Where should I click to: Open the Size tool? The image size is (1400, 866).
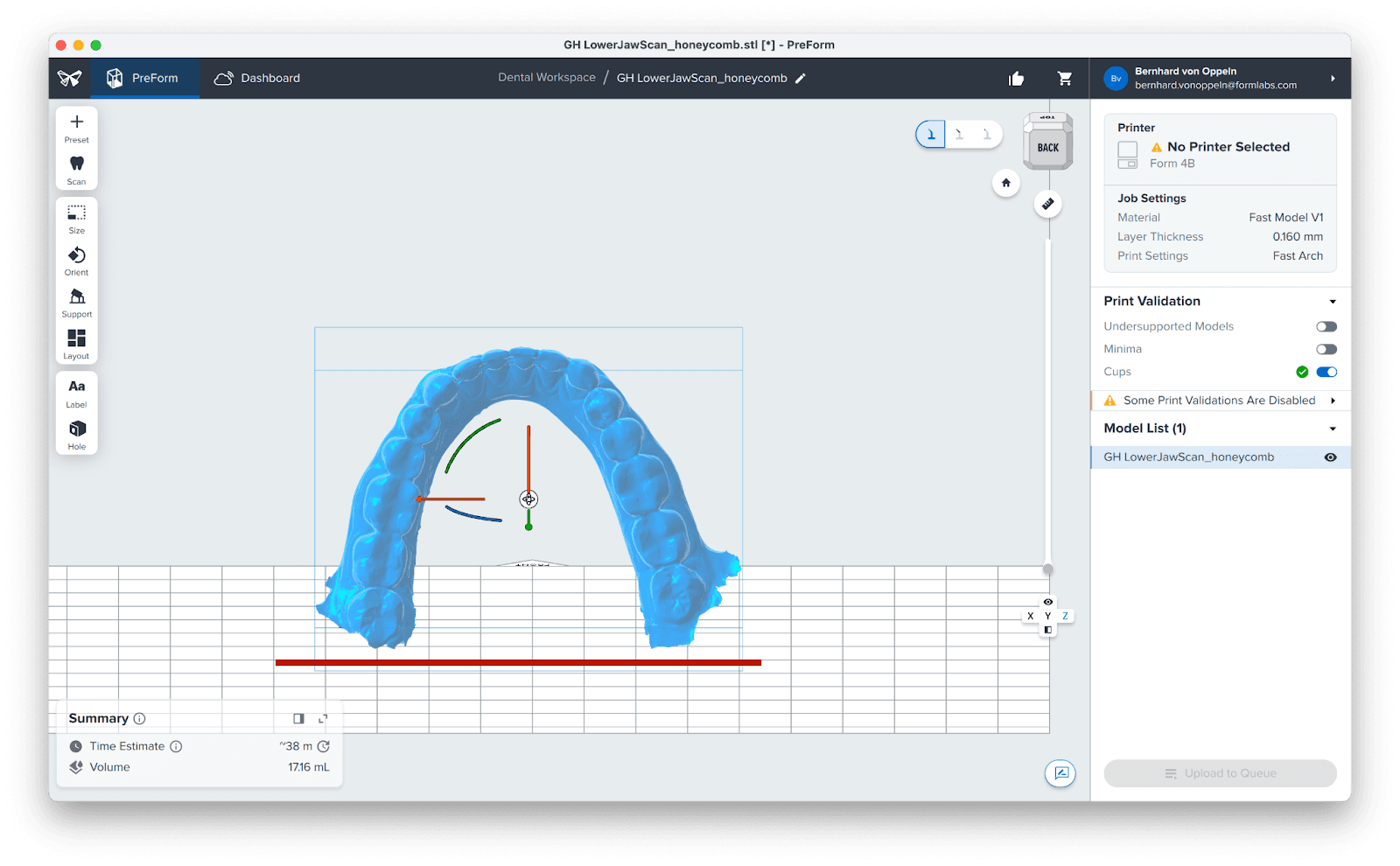77,218
